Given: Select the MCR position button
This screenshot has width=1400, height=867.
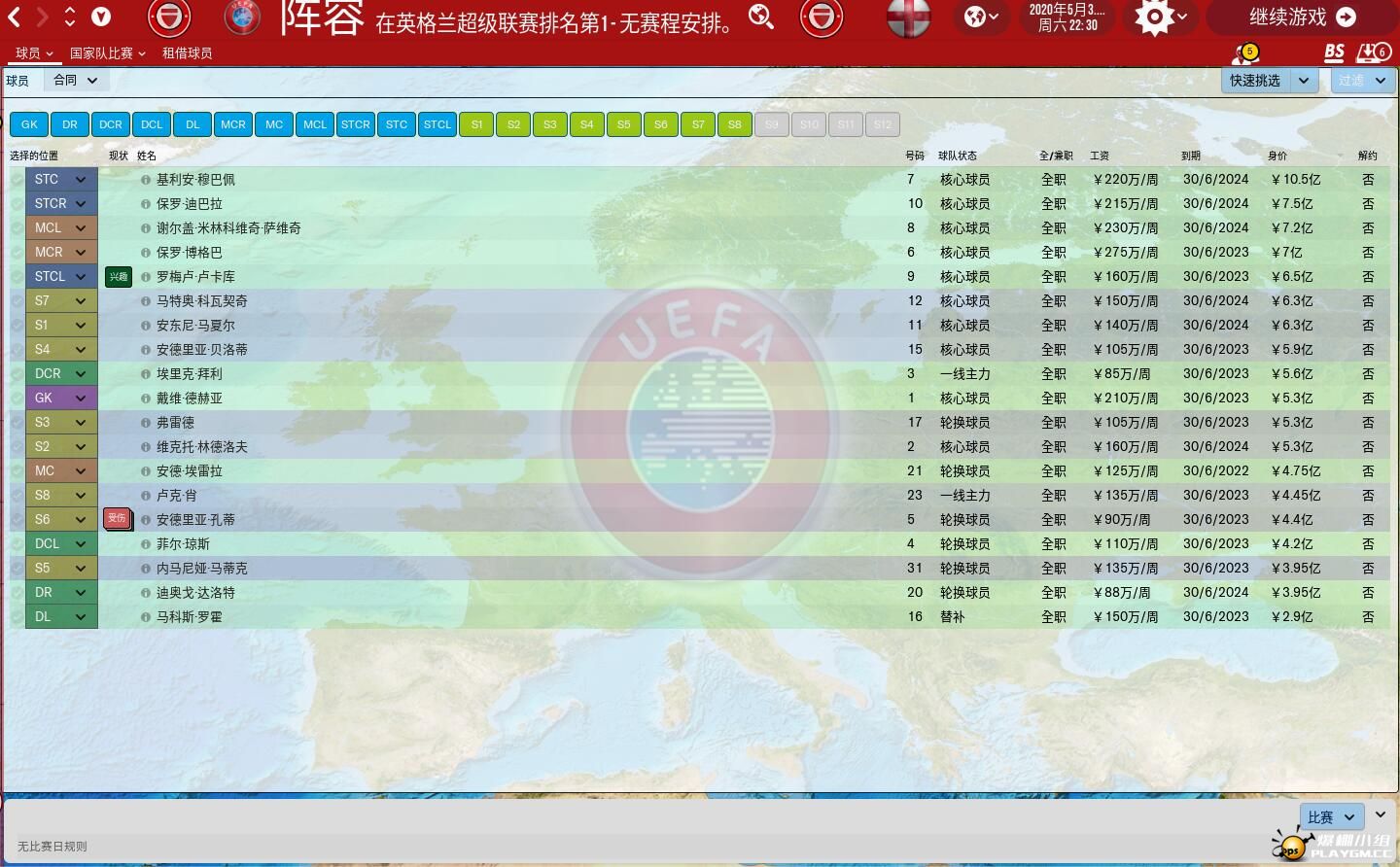Looking at the screenshot, I should pyautogui.click(x=233, y=124).
